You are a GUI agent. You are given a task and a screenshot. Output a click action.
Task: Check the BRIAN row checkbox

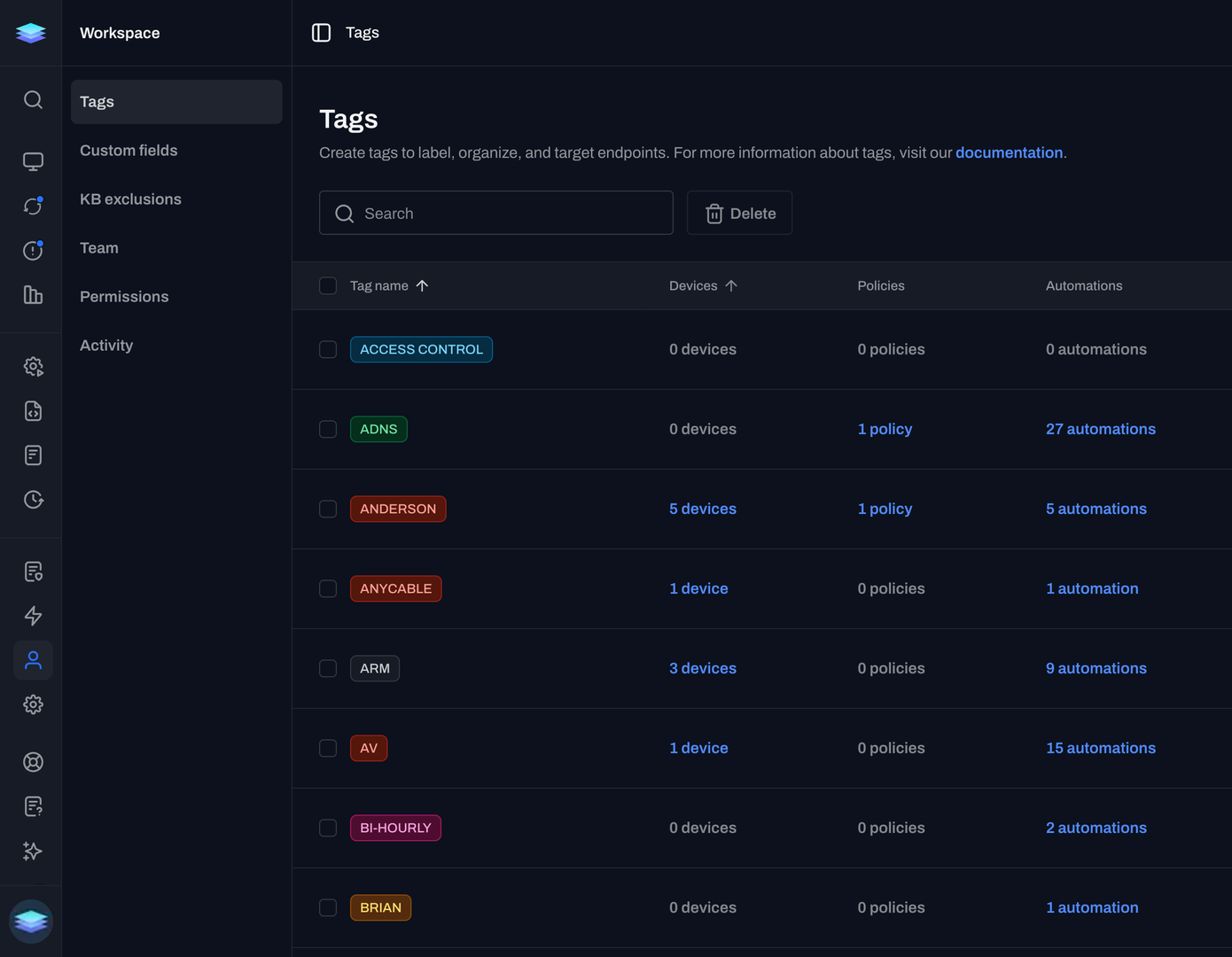(328, 907)
